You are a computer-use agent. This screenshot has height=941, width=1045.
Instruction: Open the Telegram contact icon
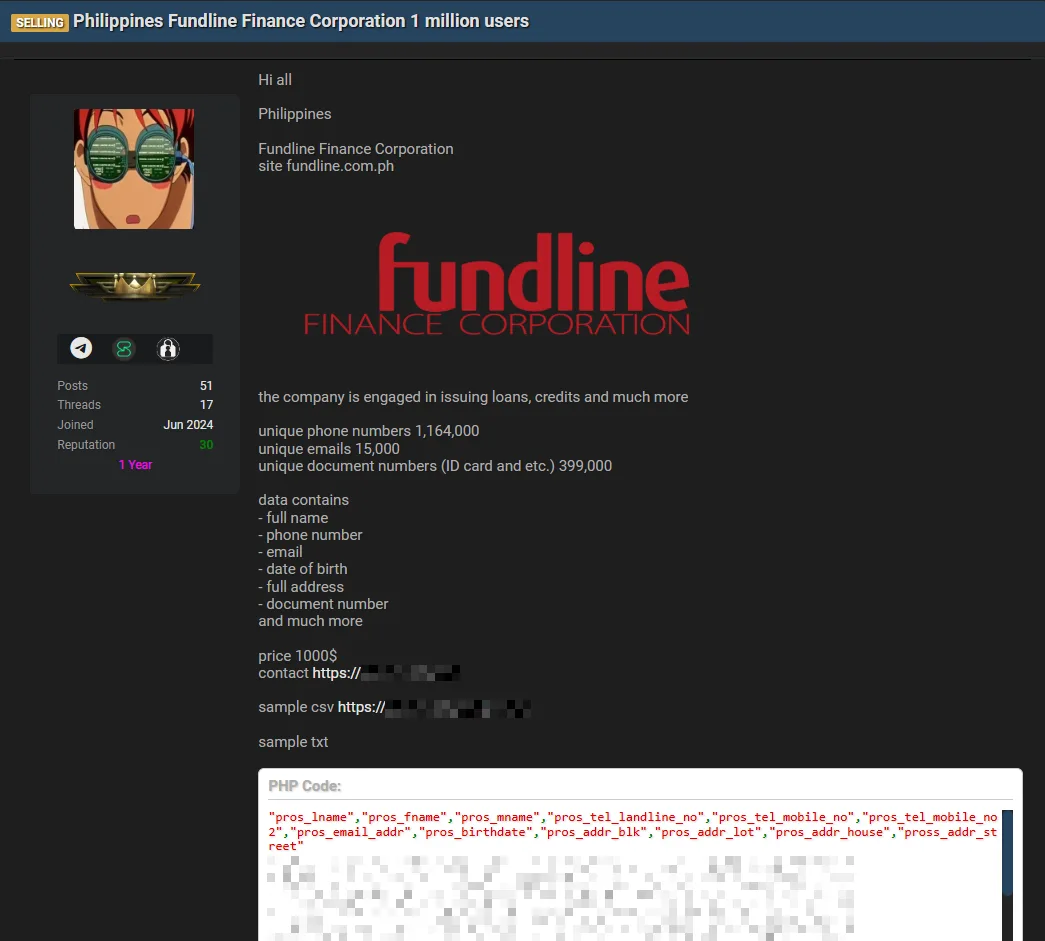[81, 348]
